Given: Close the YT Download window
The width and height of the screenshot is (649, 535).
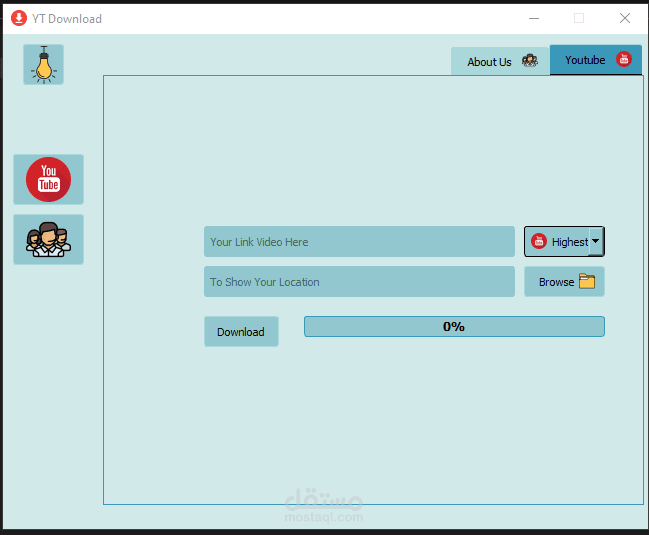Looking at the screenshot, I should tap(625, 18).
